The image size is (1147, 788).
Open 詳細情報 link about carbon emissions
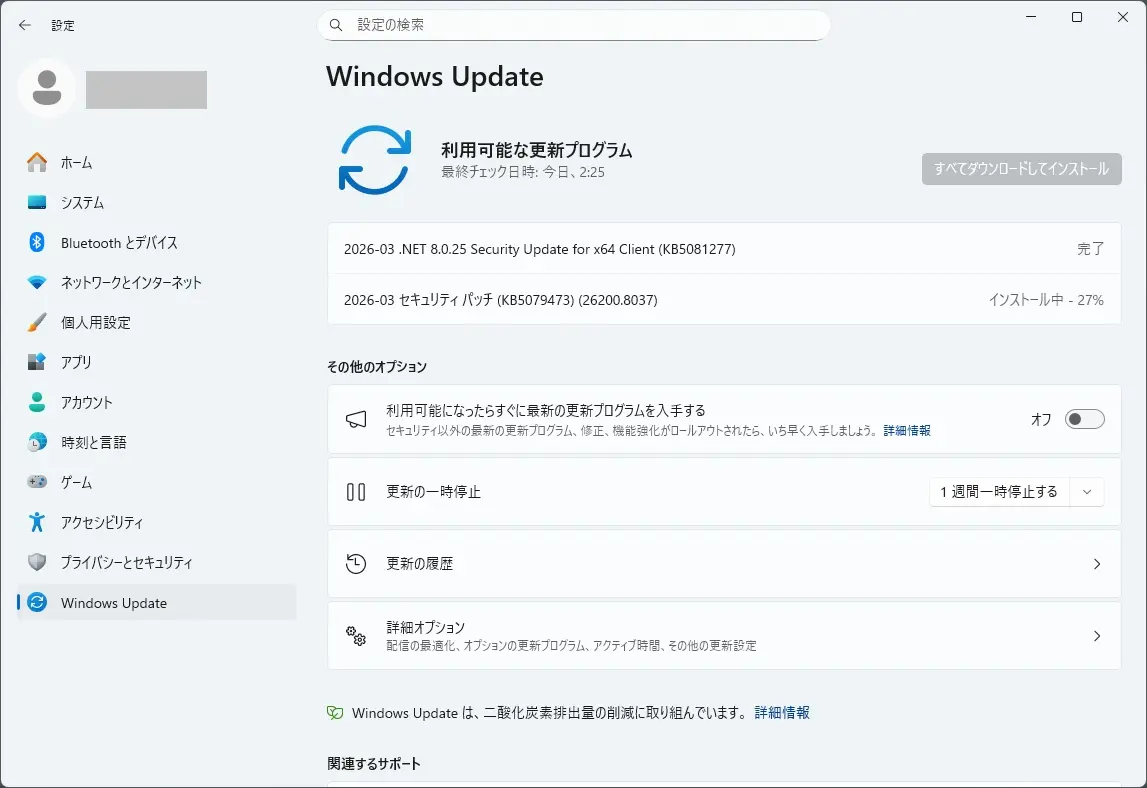click(x=782, y=713)
